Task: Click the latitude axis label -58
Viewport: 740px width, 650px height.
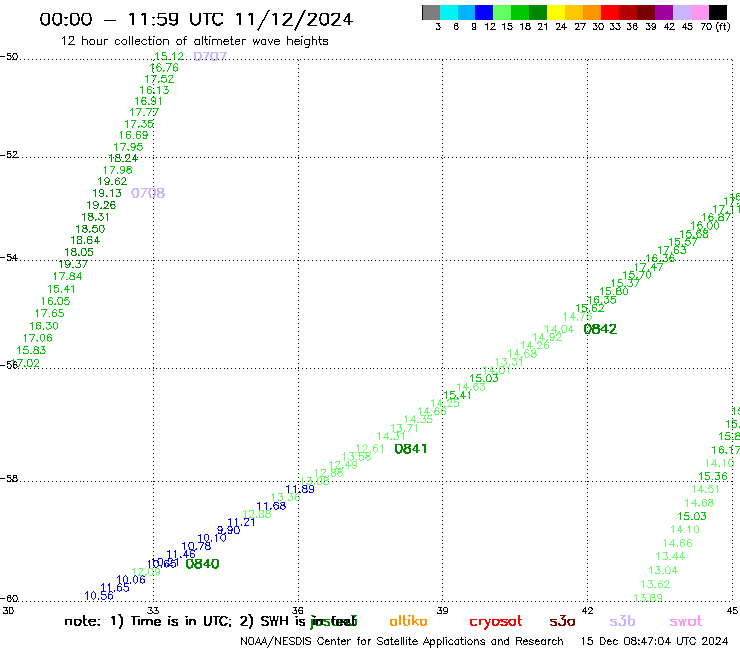Action: [9, 479]
